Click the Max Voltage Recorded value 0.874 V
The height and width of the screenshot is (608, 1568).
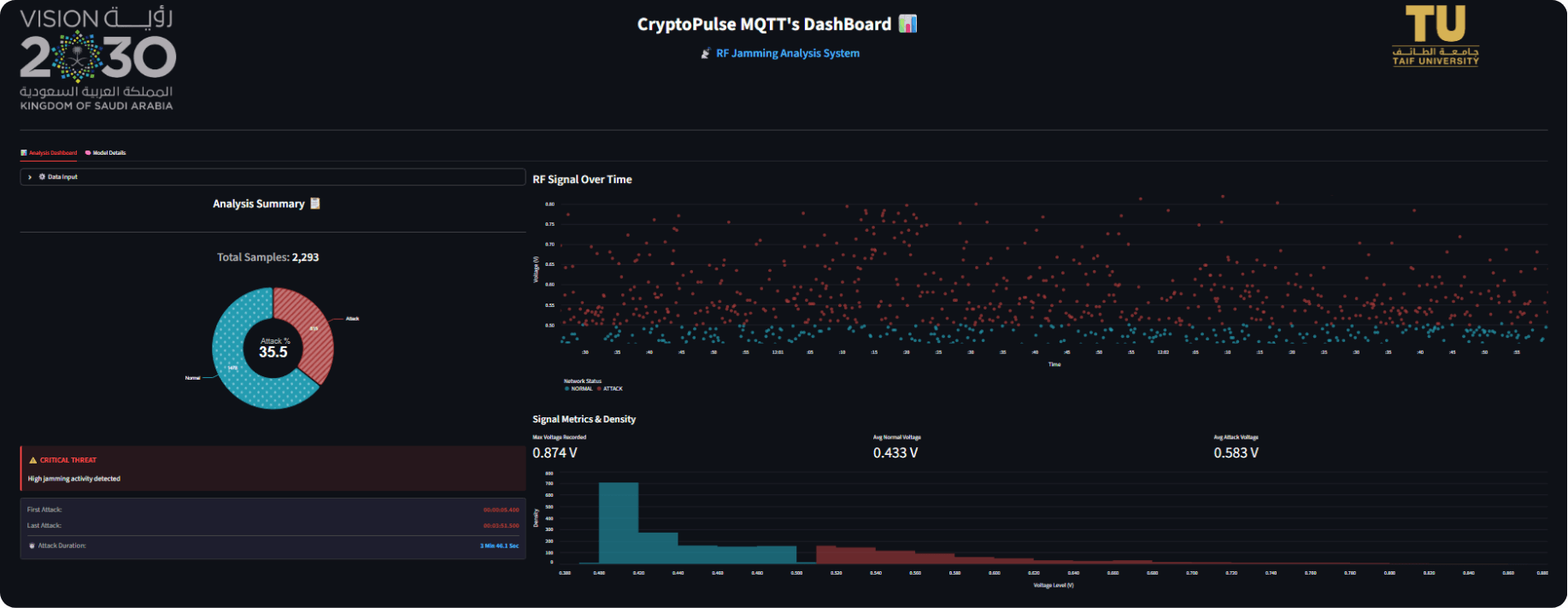pyautogui.click(x=555, y=453)
